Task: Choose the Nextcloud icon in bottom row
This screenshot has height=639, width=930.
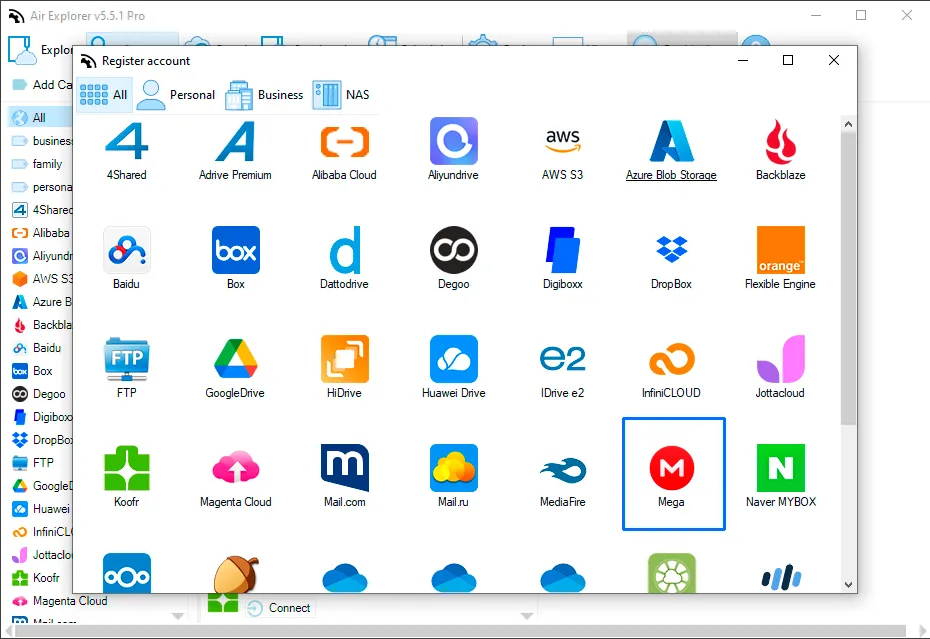Action: pos(126,573)
